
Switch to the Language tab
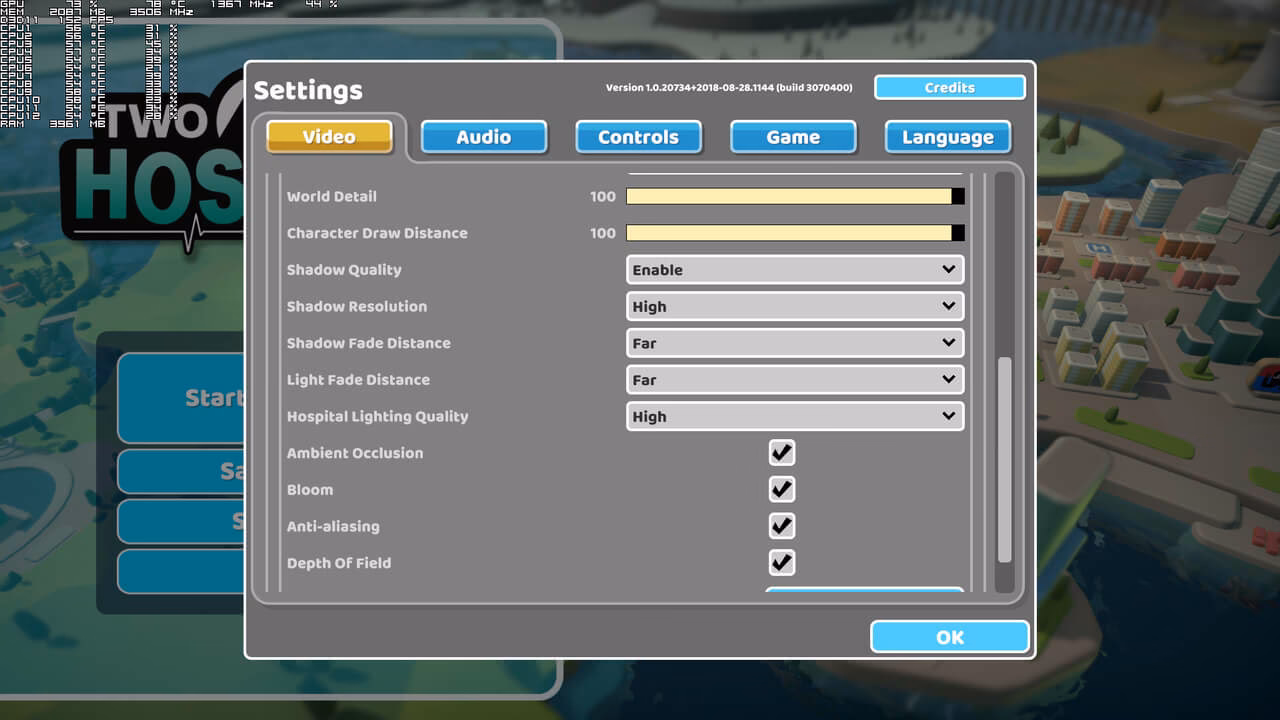click(947, 136)
